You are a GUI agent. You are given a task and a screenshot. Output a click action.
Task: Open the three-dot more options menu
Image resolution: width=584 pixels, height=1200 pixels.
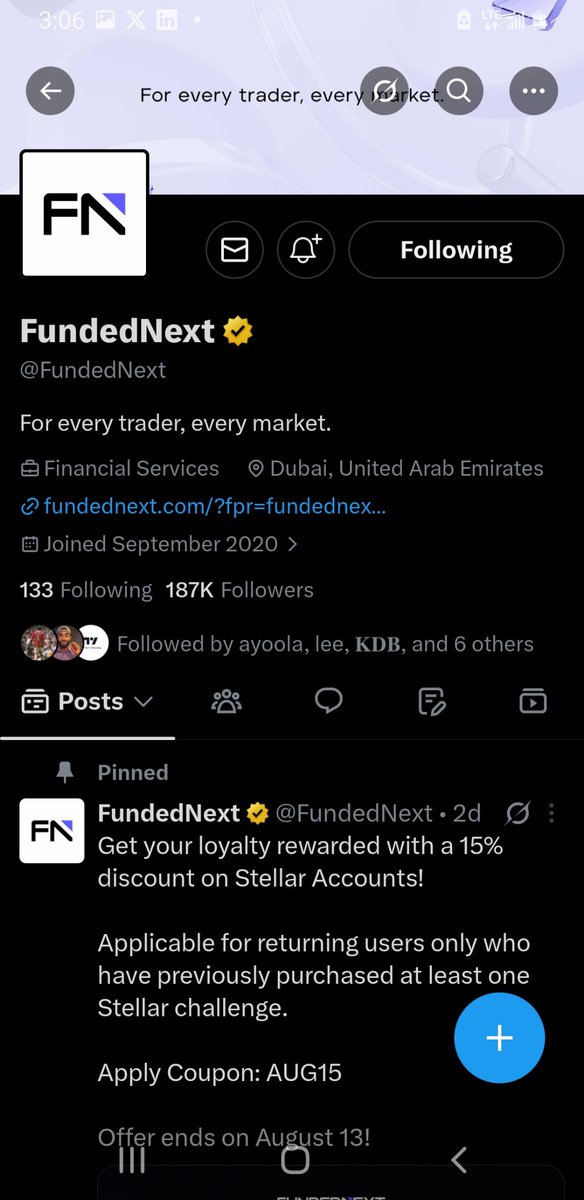pos(533,92)
